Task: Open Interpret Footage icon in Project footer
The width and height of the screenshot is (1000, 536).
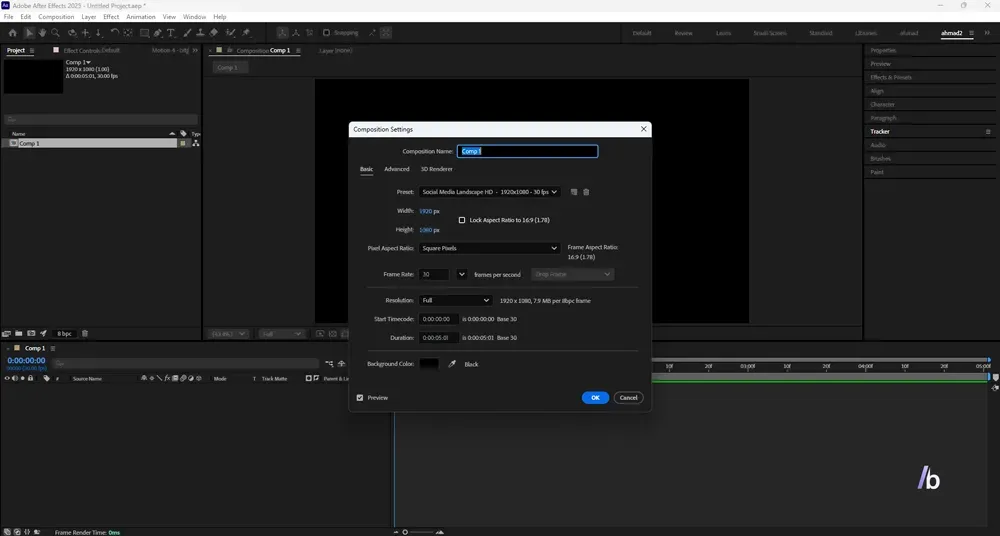Action: (6, 333)
